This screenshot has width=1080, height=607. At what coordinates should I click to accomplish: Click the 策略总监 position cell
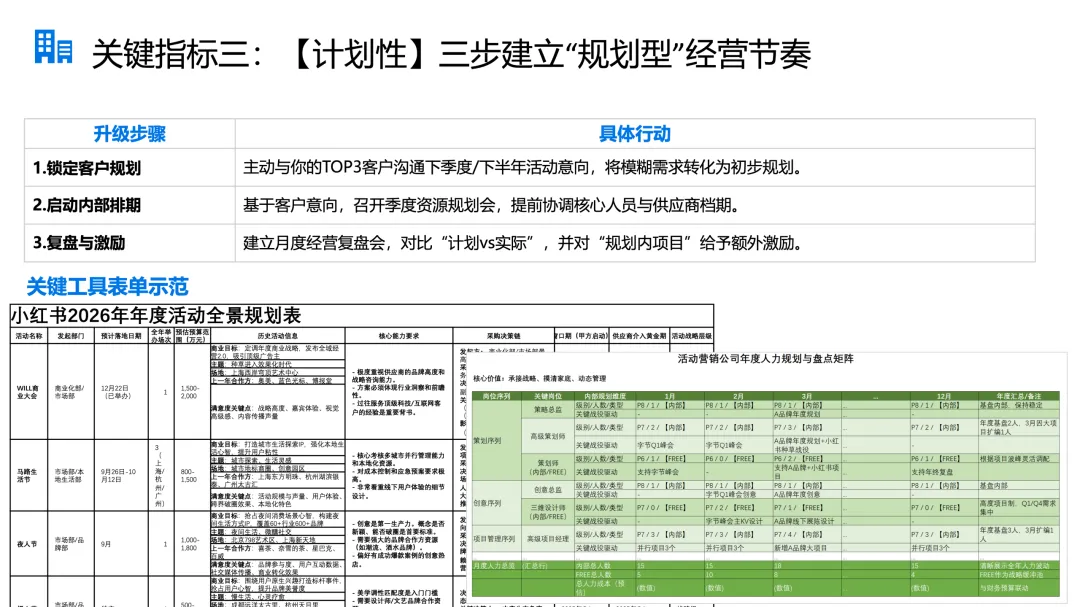tap(548, 410)
